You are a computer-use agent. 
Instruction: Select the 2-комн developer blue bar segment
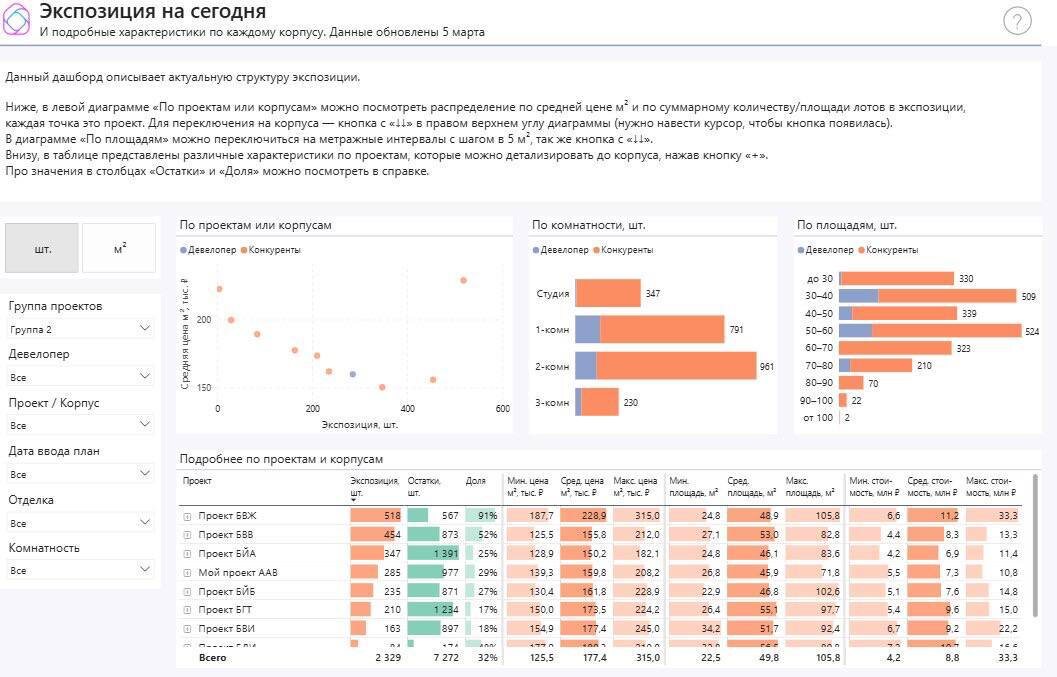click(586, 366)
